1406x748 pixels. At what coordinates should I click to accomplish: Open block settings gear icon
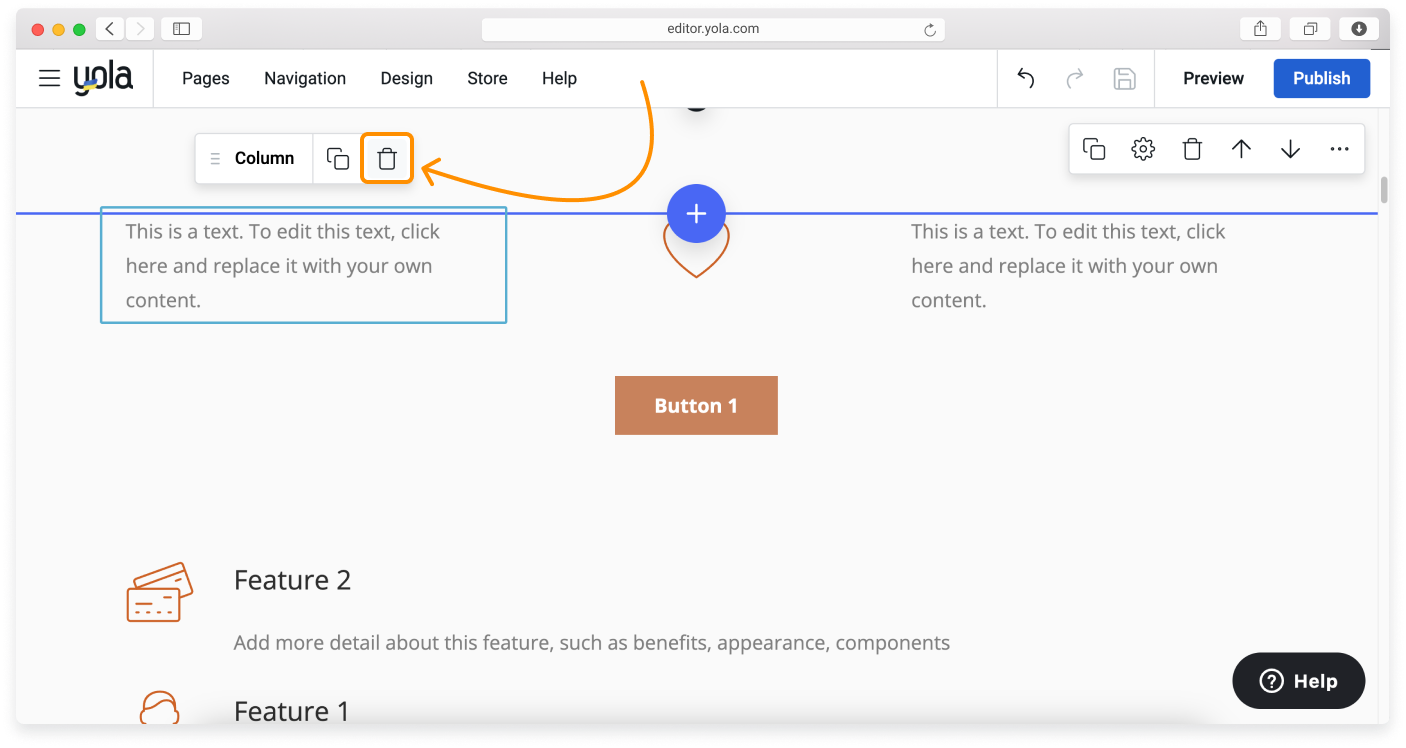click(1143, 150)
